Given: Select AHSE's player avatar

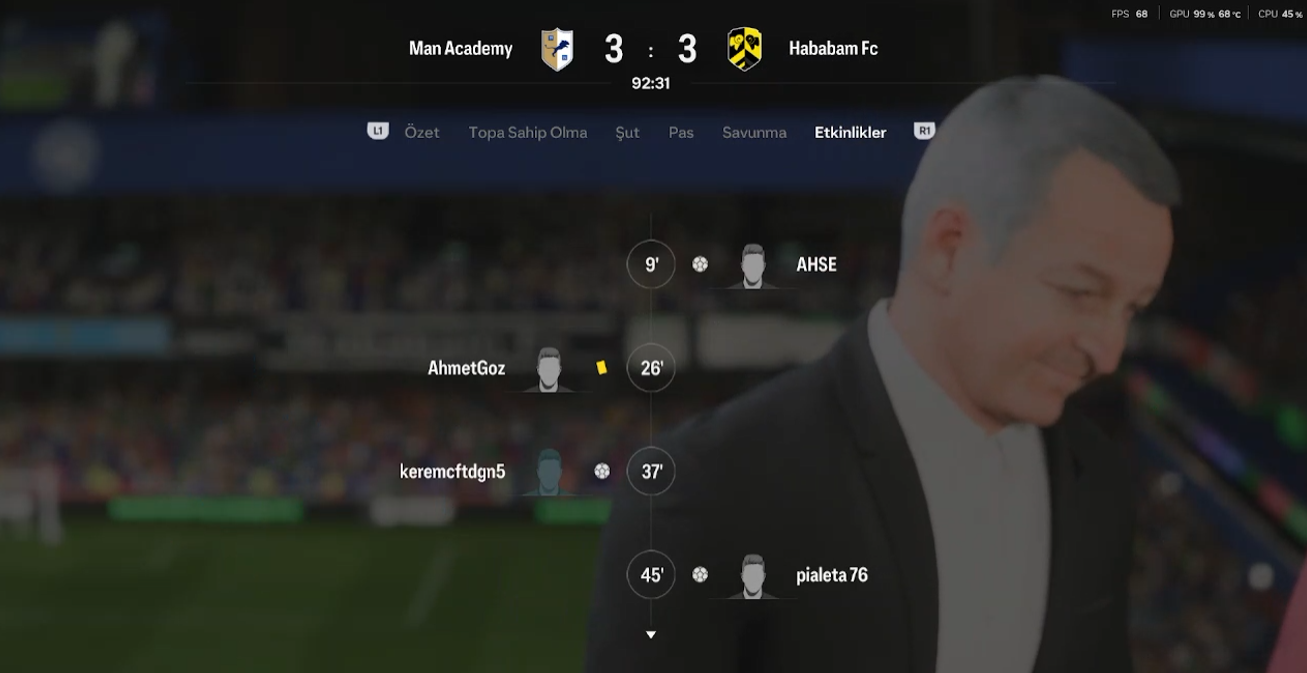Looking at the screenshot, I should click(753, 266).
